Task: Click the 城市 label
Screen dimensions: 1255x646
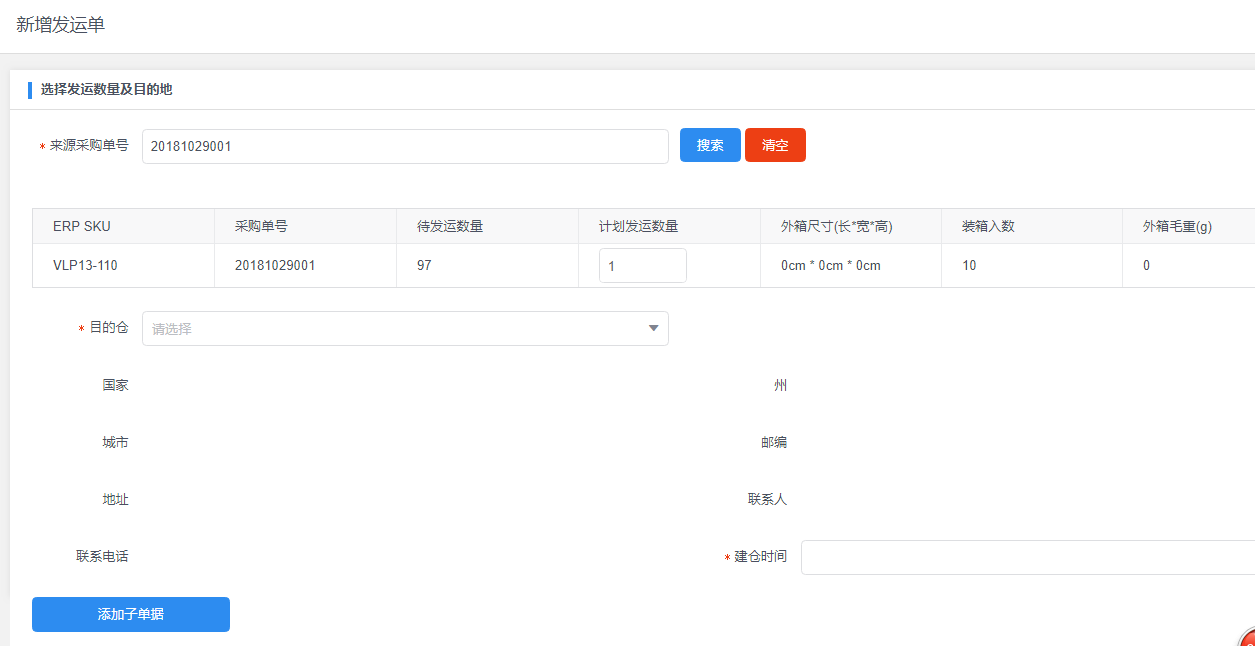Action: [115, 442]
